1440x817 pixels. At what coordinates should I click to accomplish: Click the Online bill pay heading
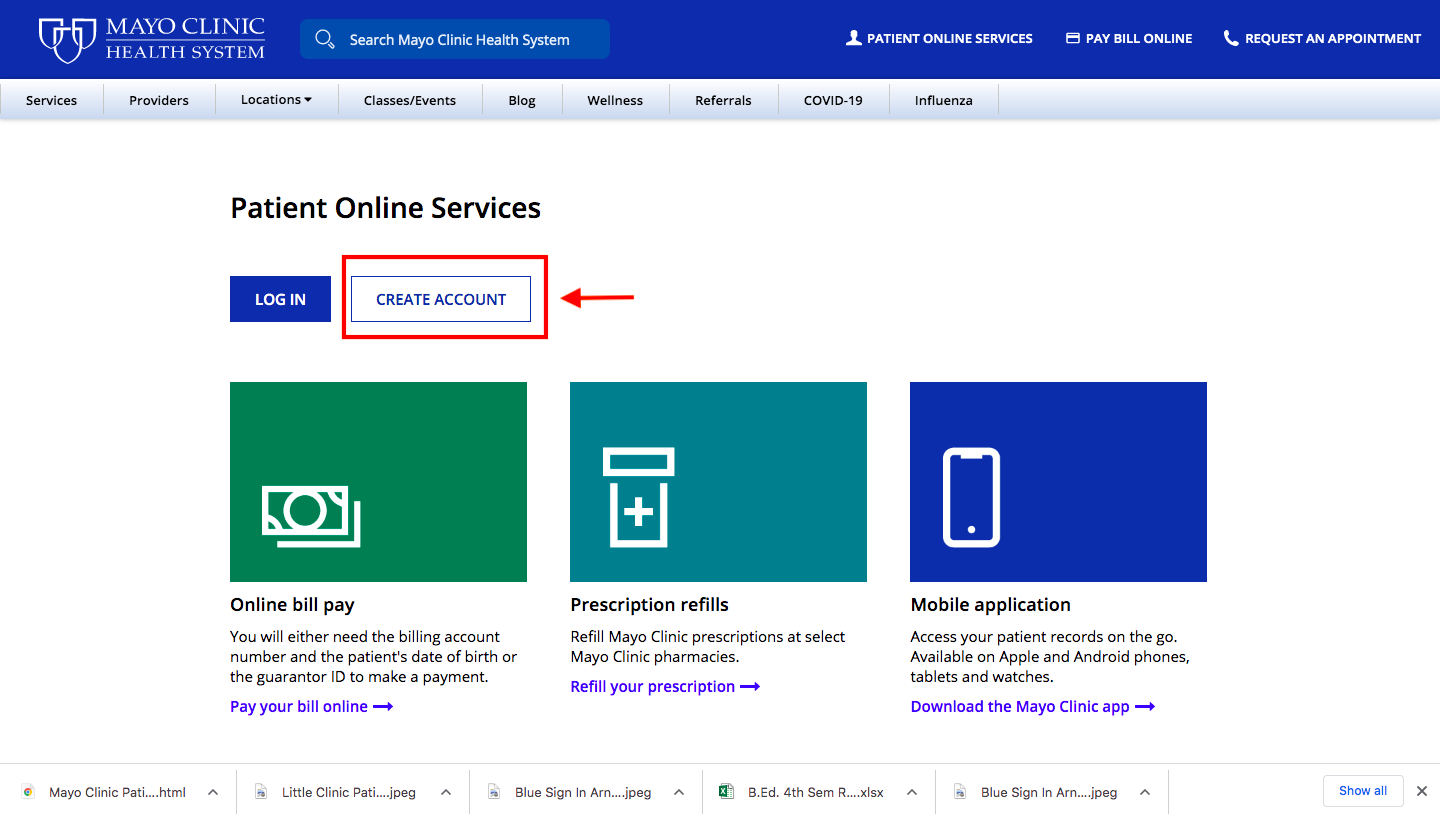click(292, 605)
